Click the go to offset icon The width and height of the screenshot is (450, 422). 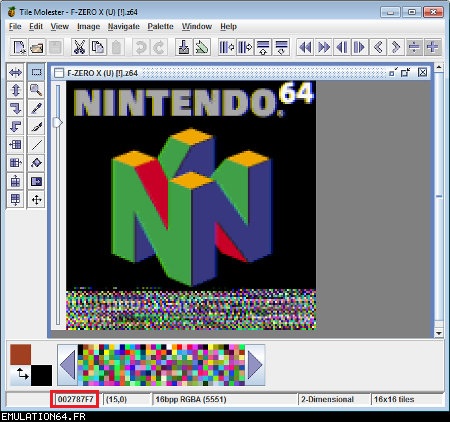(184, 47)
